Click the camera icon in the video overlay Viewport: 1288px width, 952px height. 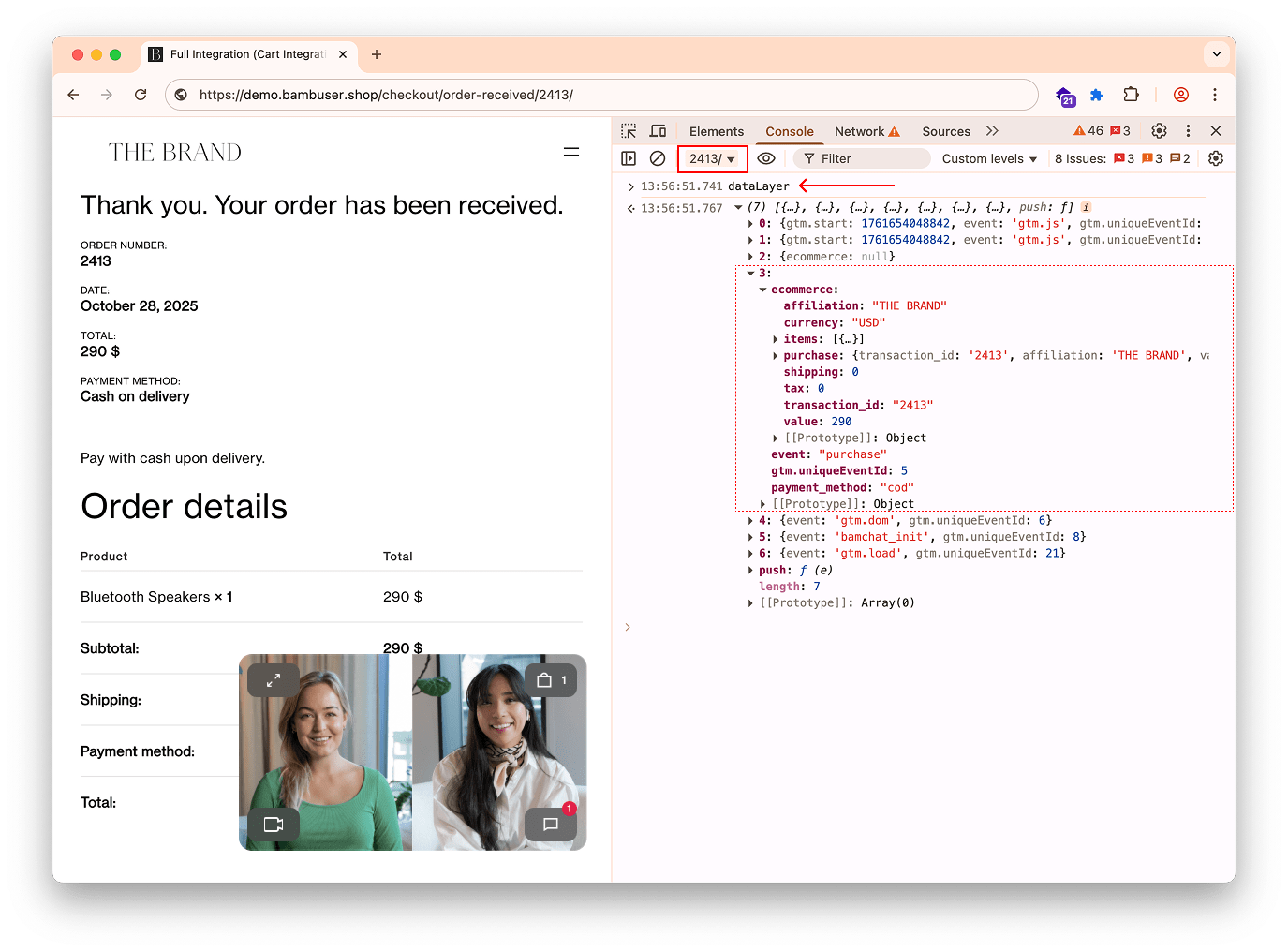pyautogui.click(x=274, y=825)
